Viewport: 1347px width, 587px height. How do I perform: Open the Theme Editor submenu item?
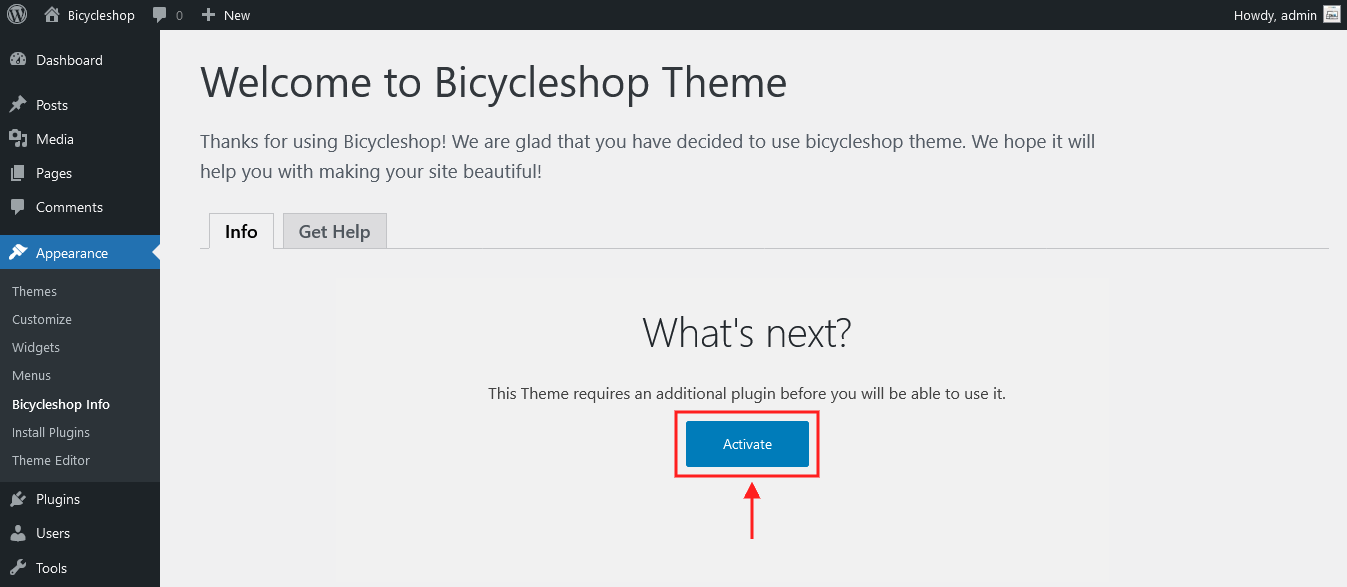[51, 460]
